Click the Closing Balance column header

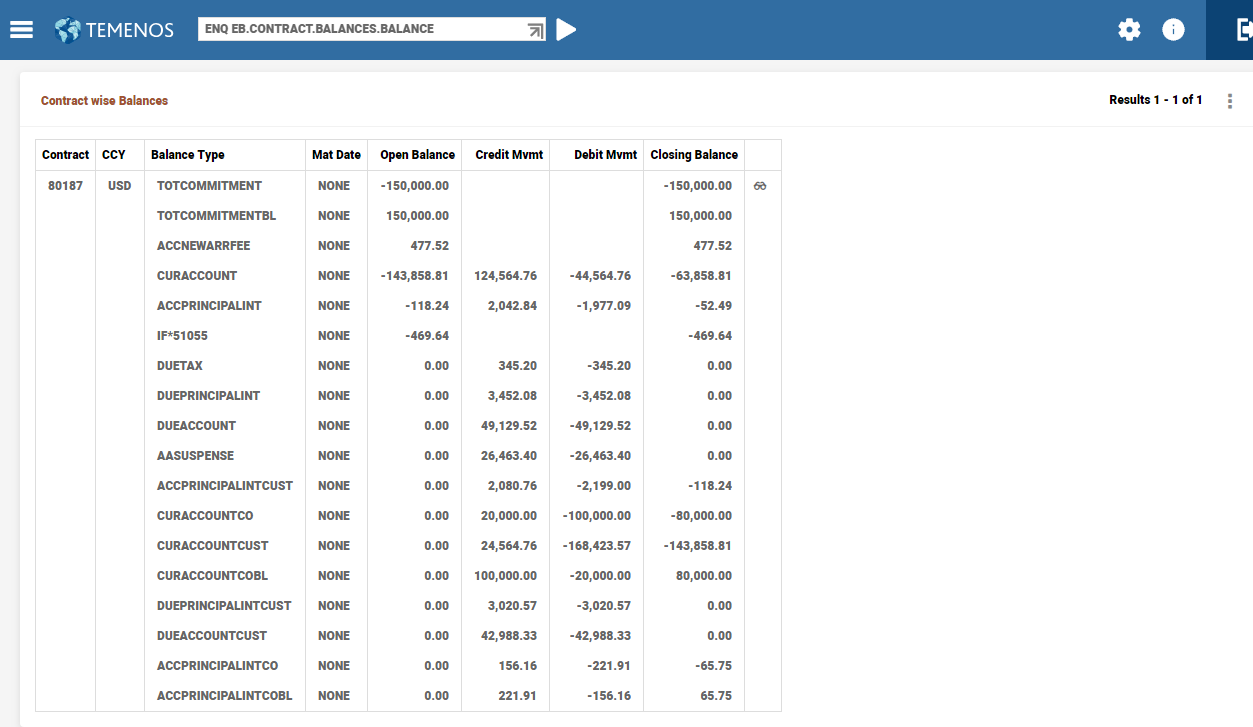[x=694, y=155]
